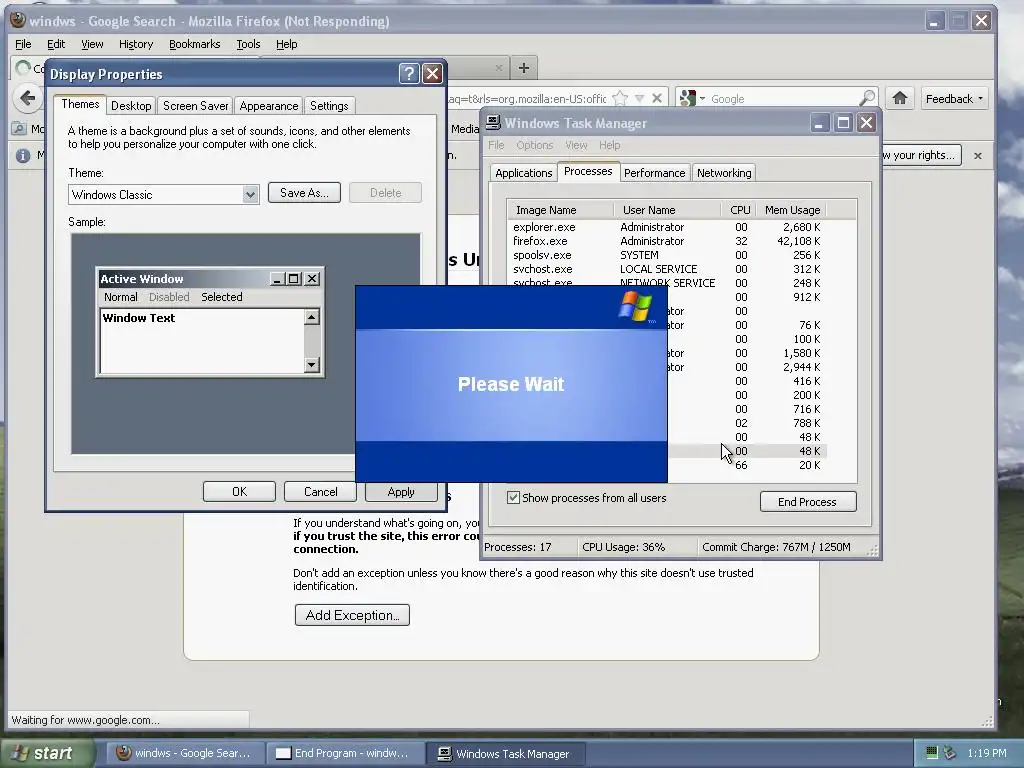Select explorer.exe process row
The height and width of the screenshot is (768, 1024).
click(667, 227)
